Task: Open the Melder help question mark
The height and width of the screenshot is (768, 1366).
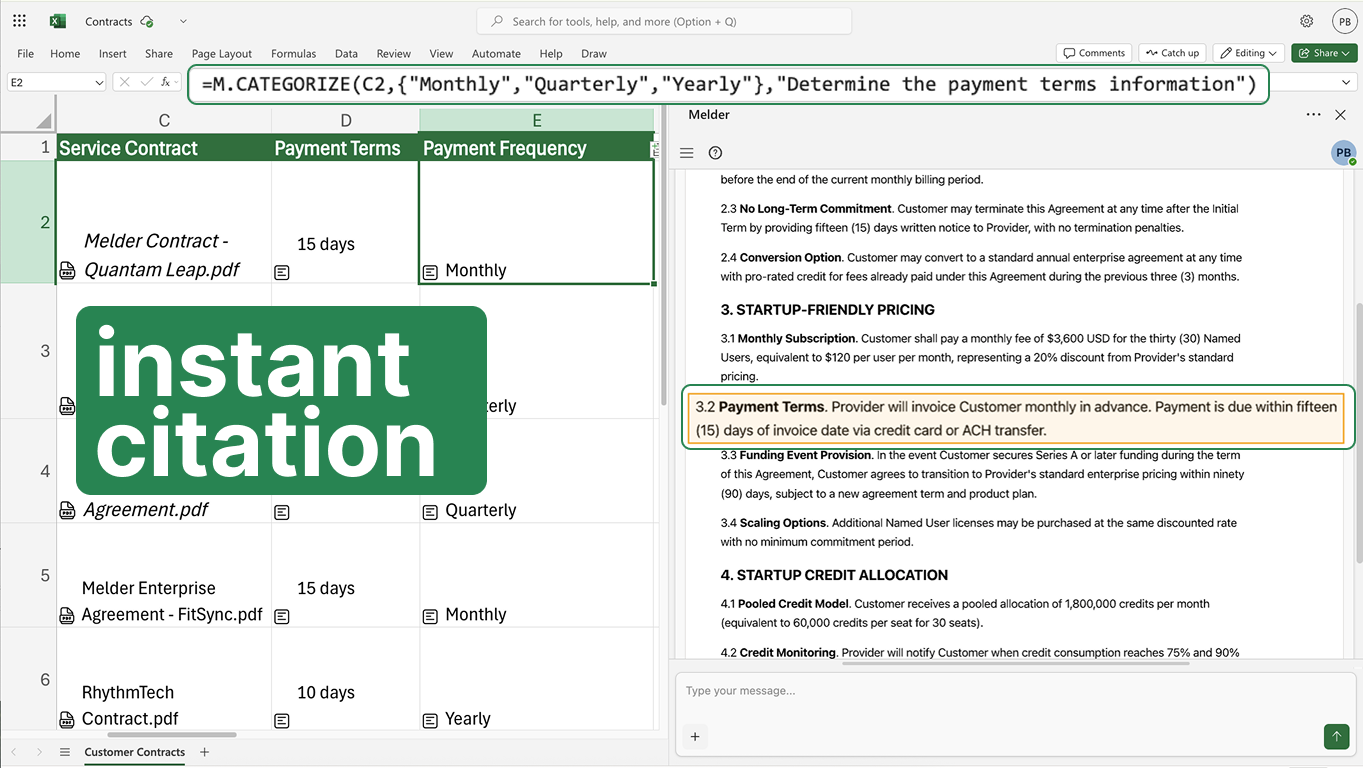Action: 715,153
